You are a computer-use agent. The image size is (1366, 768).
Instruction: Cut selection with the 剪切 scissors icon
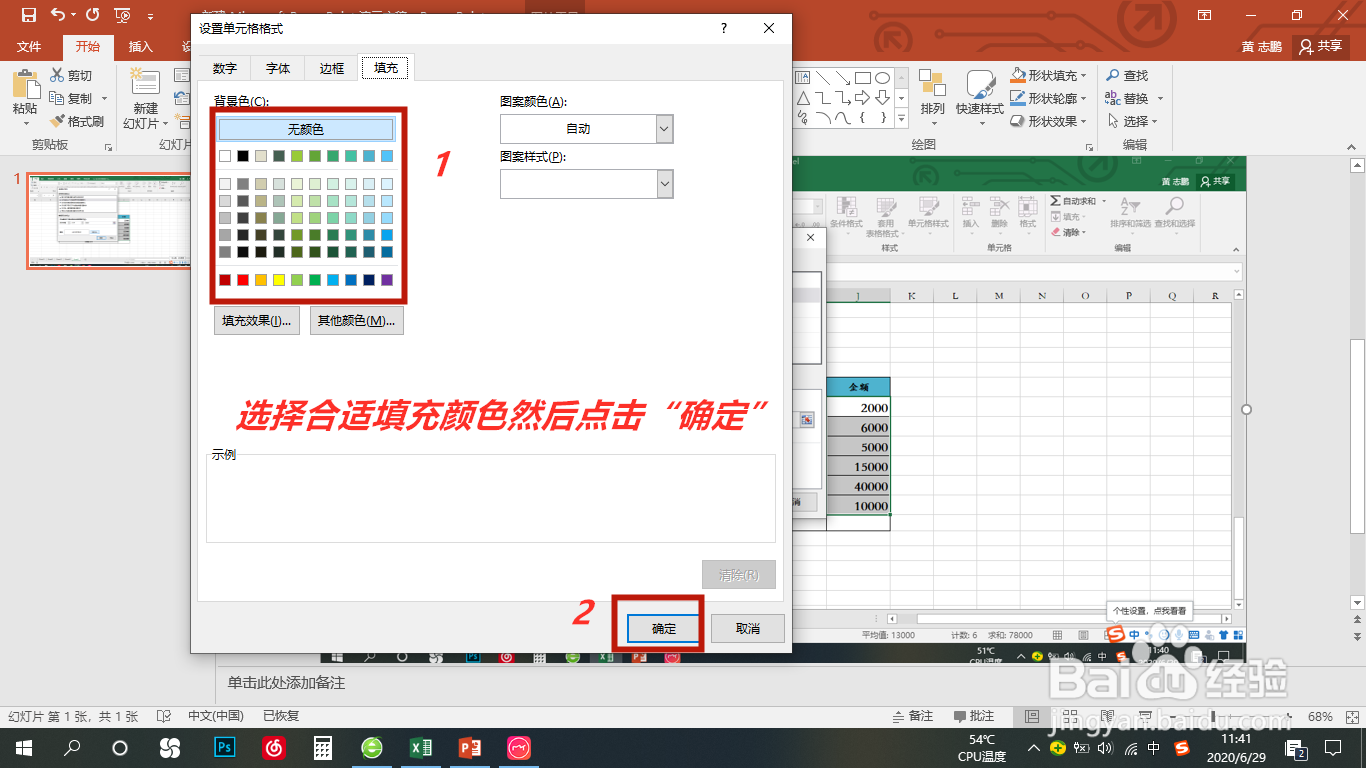(x=57, y=76)
